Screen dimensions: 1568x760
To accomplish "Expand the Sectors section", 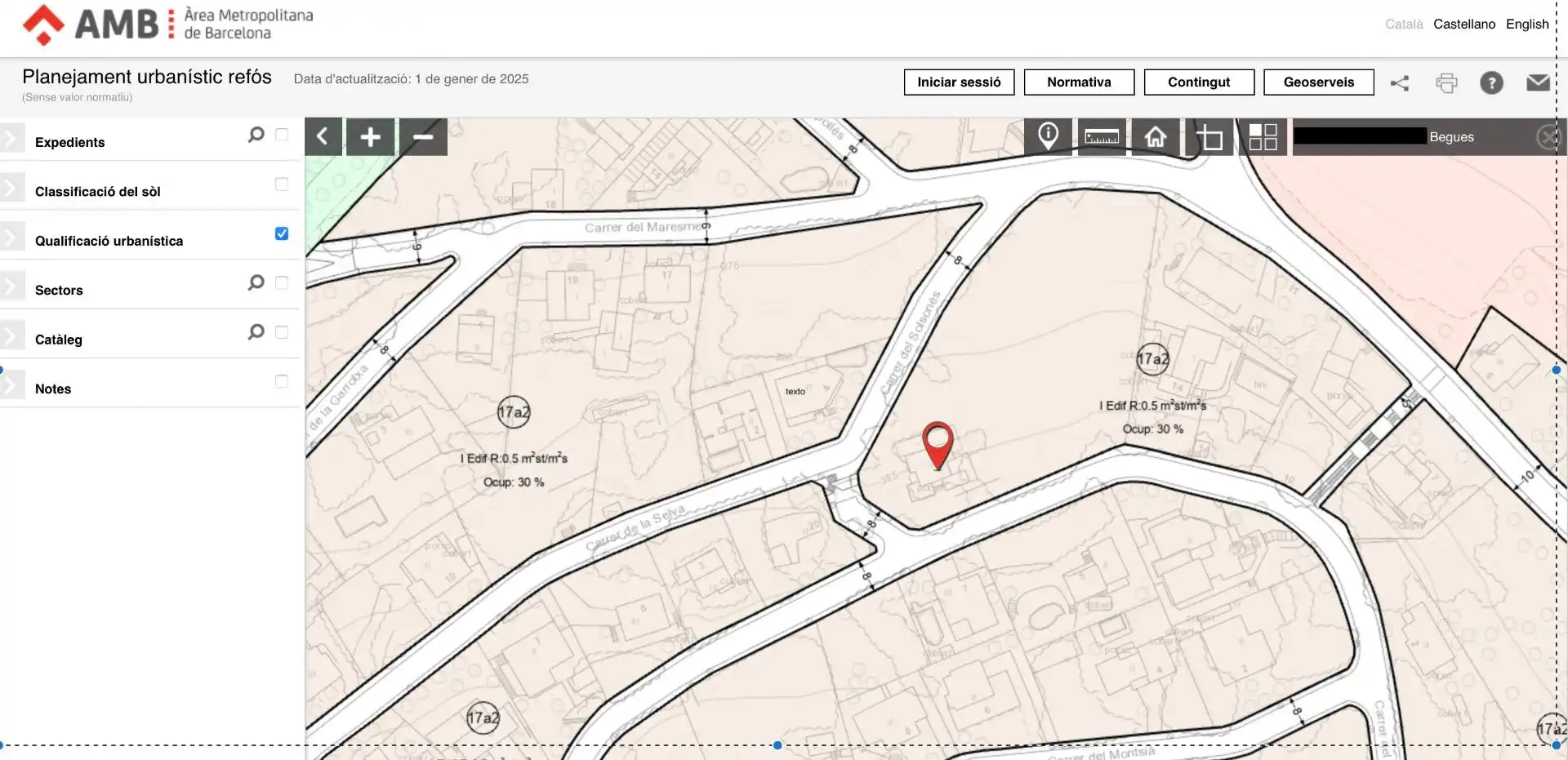I will pyautogui.click(x=12, y=287).
